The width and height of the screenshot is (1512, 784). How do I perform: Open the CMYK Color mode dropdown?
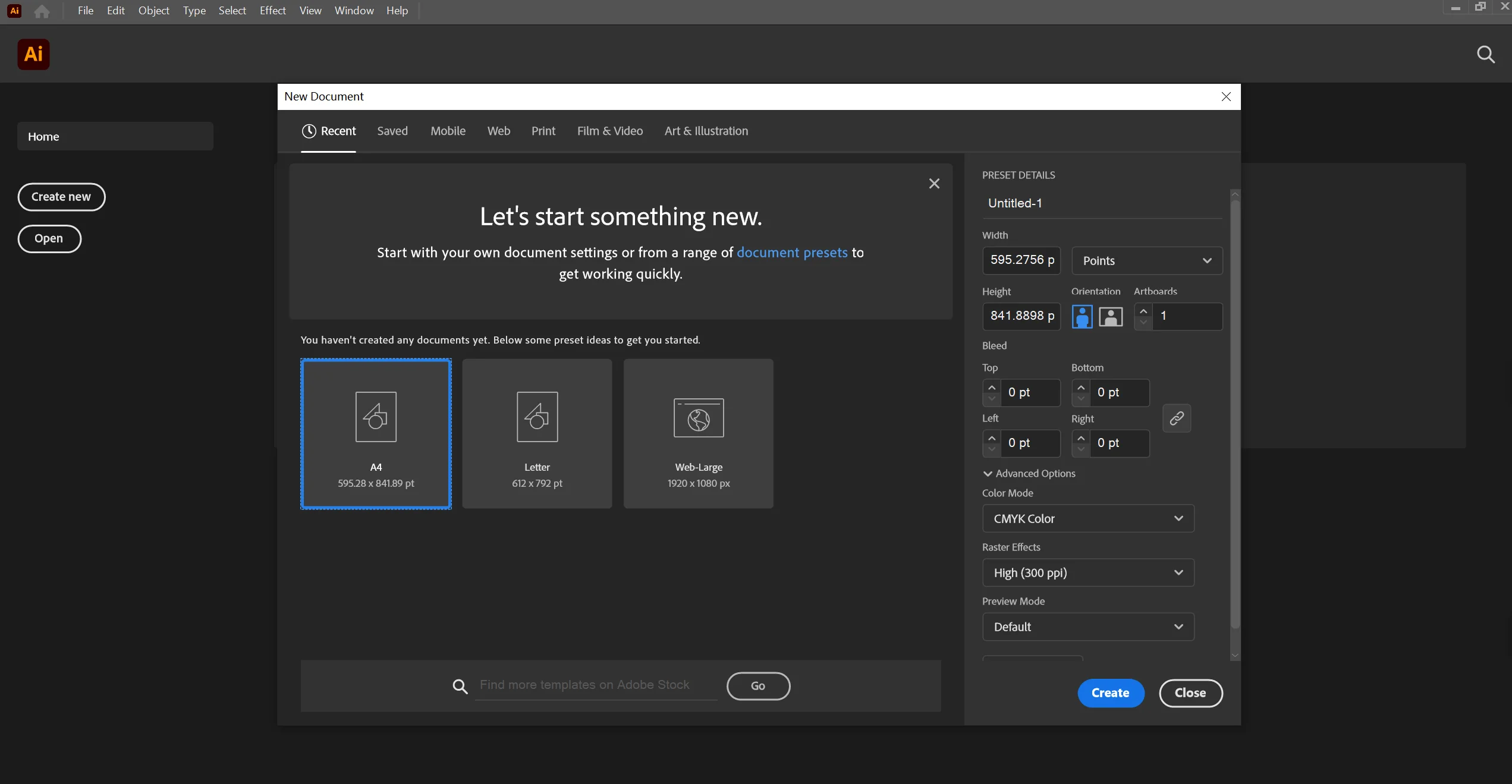[1087, 519]
